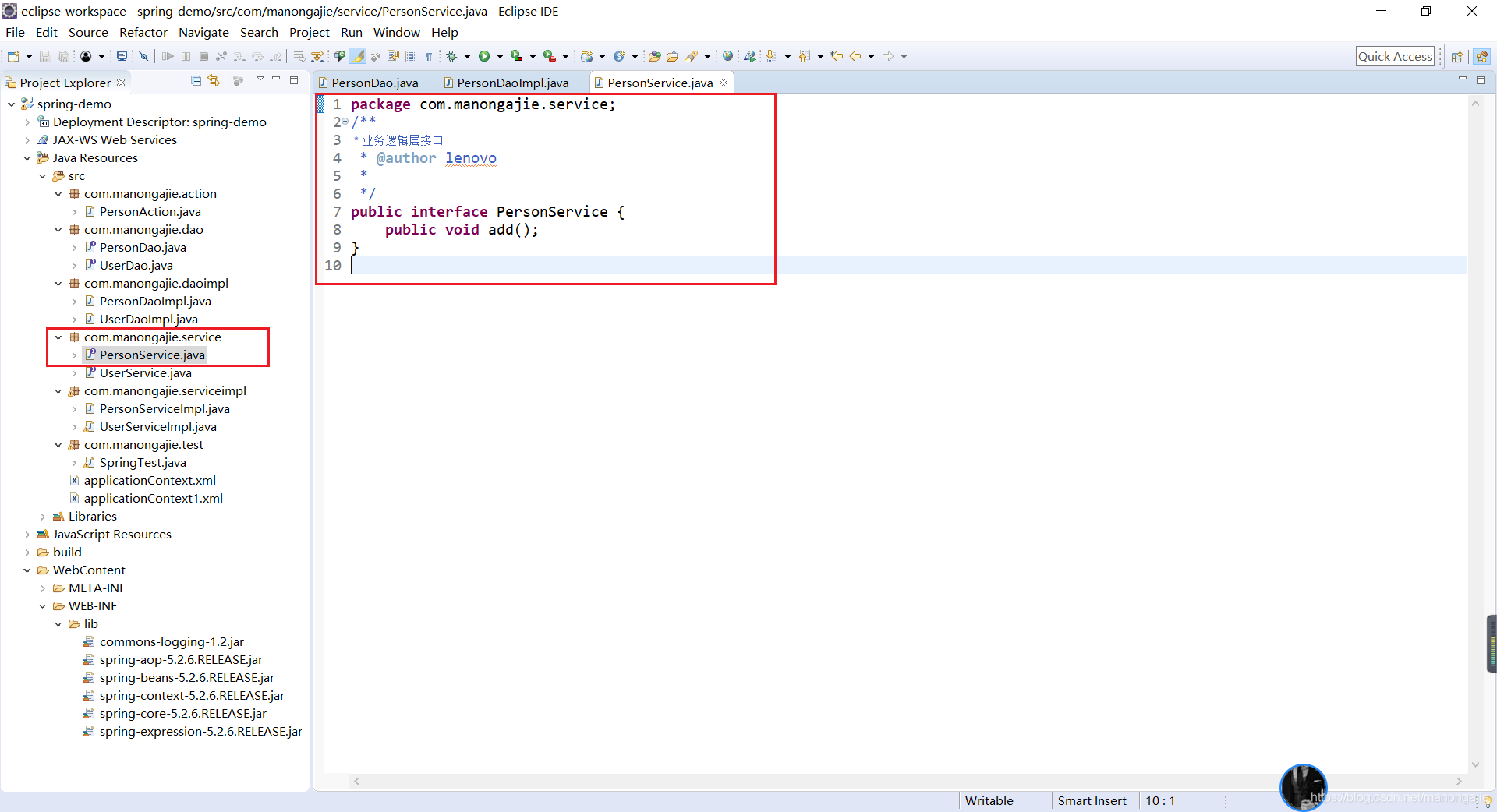Toggle Block Selection mode
1497x812 pixels.
pos(411,56)
